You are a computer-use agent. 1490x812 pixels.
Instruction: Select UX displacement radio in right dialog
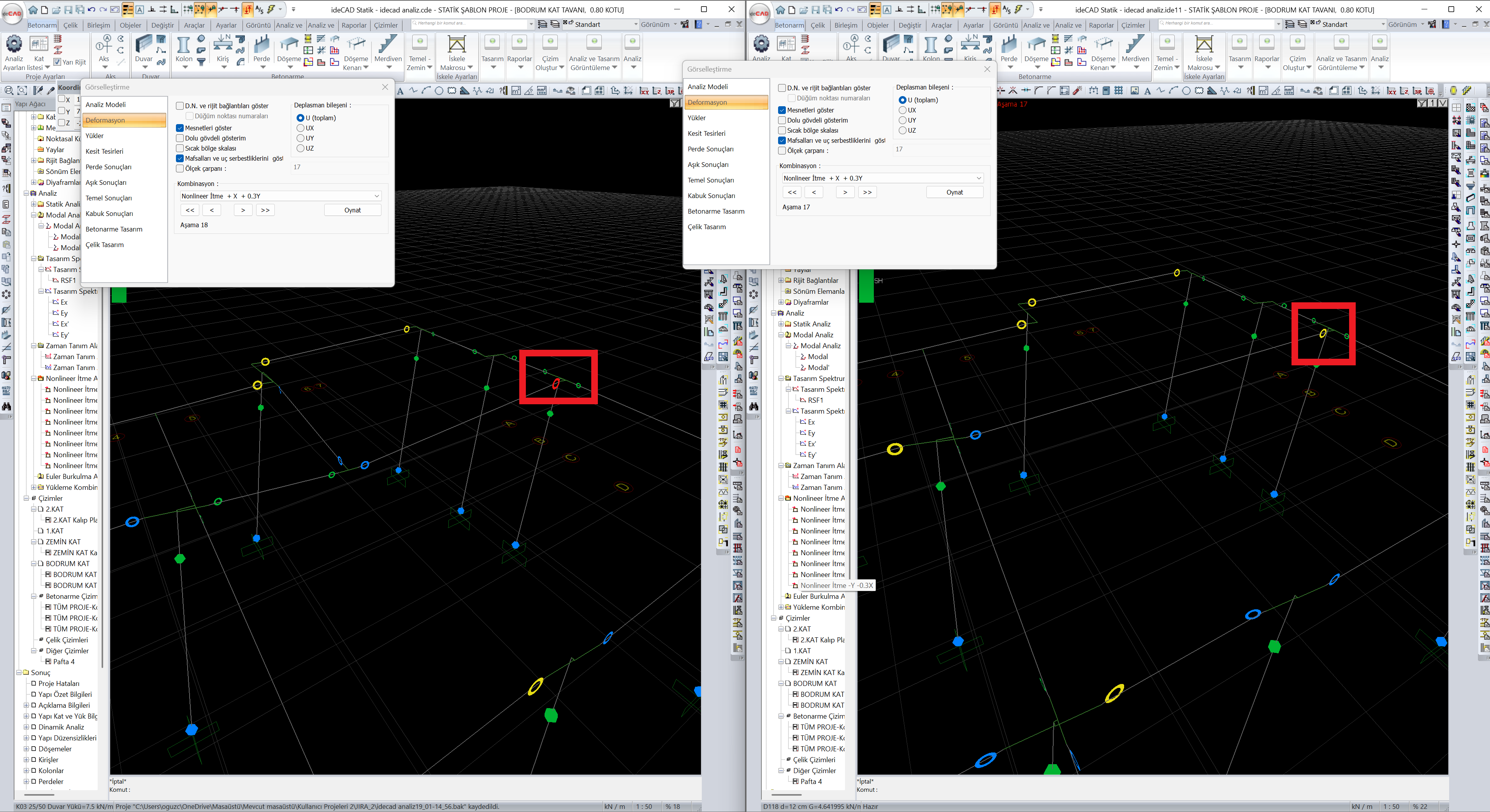click(x=902, y=110)
